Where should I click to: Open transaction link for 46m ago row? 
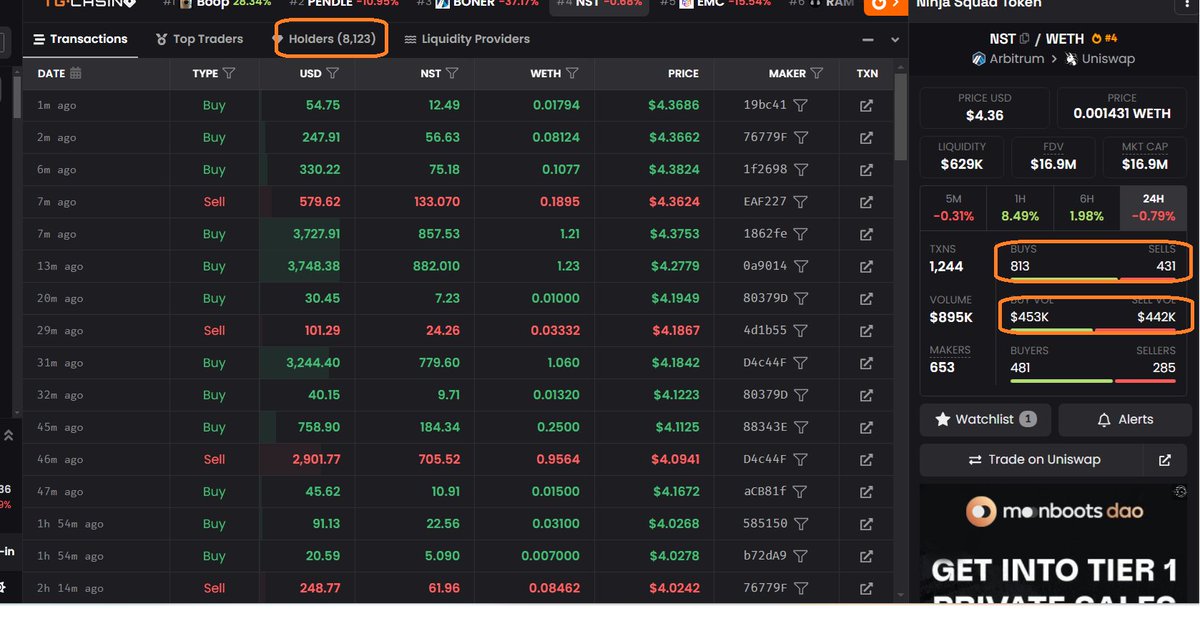[x=866, y=459]
